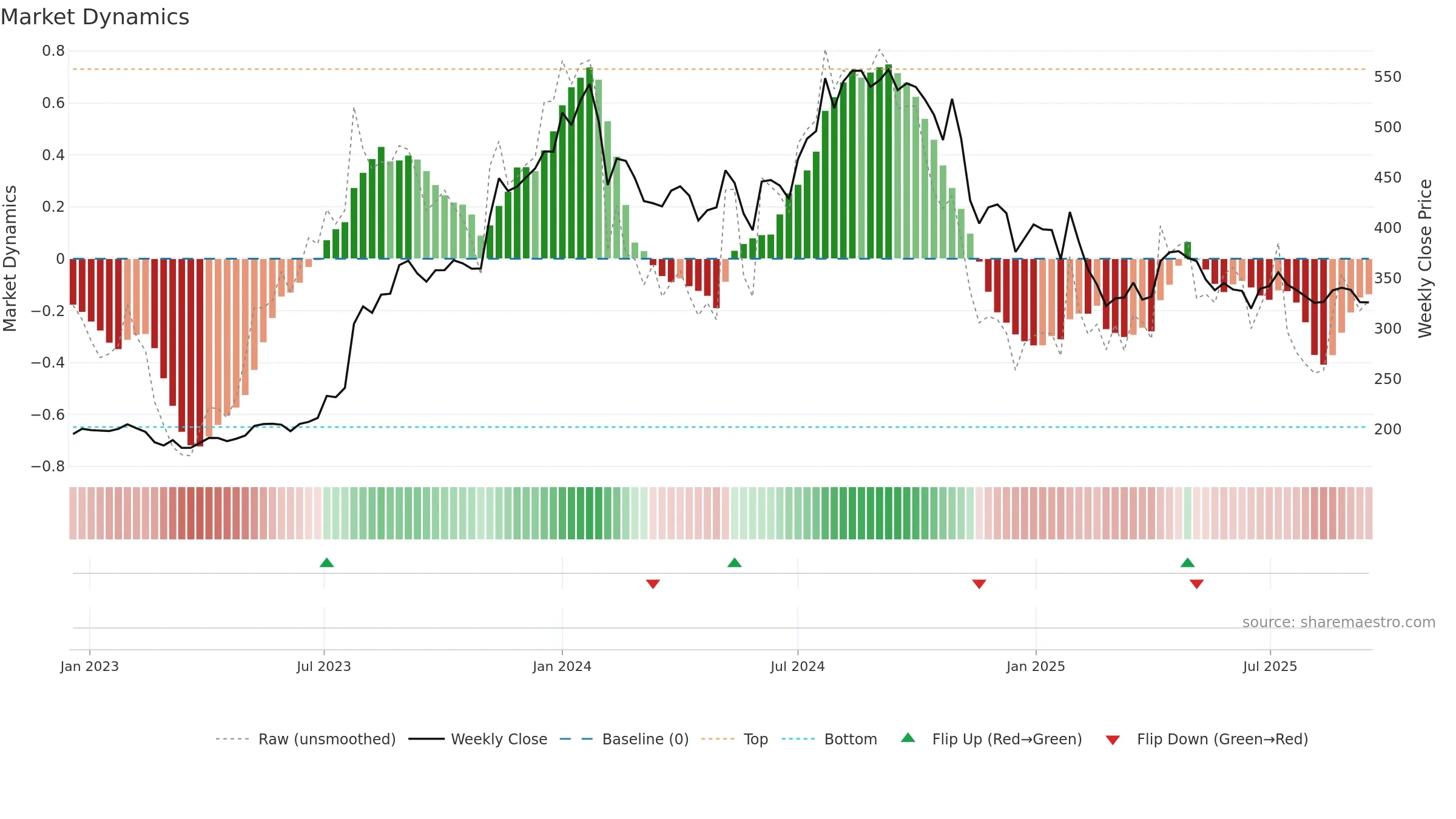
Task: Toggle Raw (unsmoothed) legend entry
Action: [x=306, y=739]
